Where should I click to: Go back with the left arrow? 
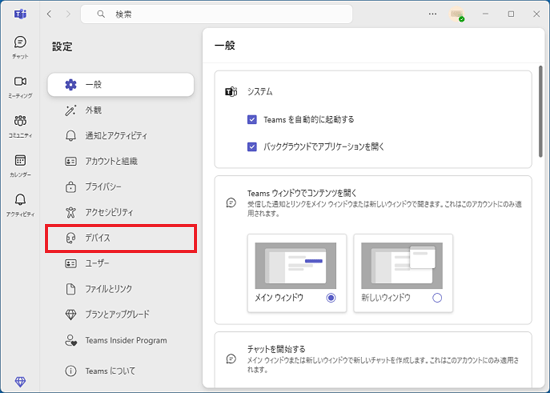pos(49,14)
